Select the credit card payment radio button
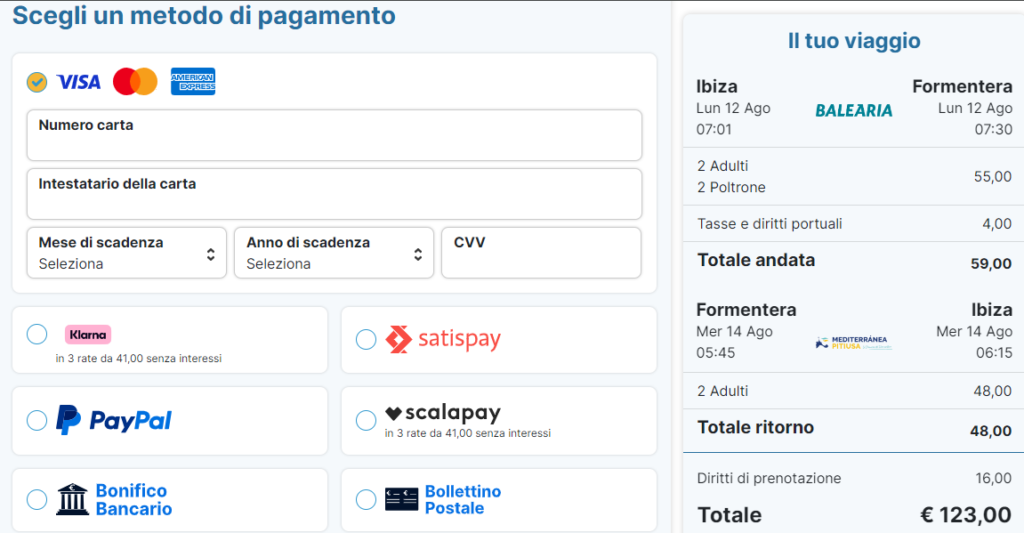 coord(37,82)
